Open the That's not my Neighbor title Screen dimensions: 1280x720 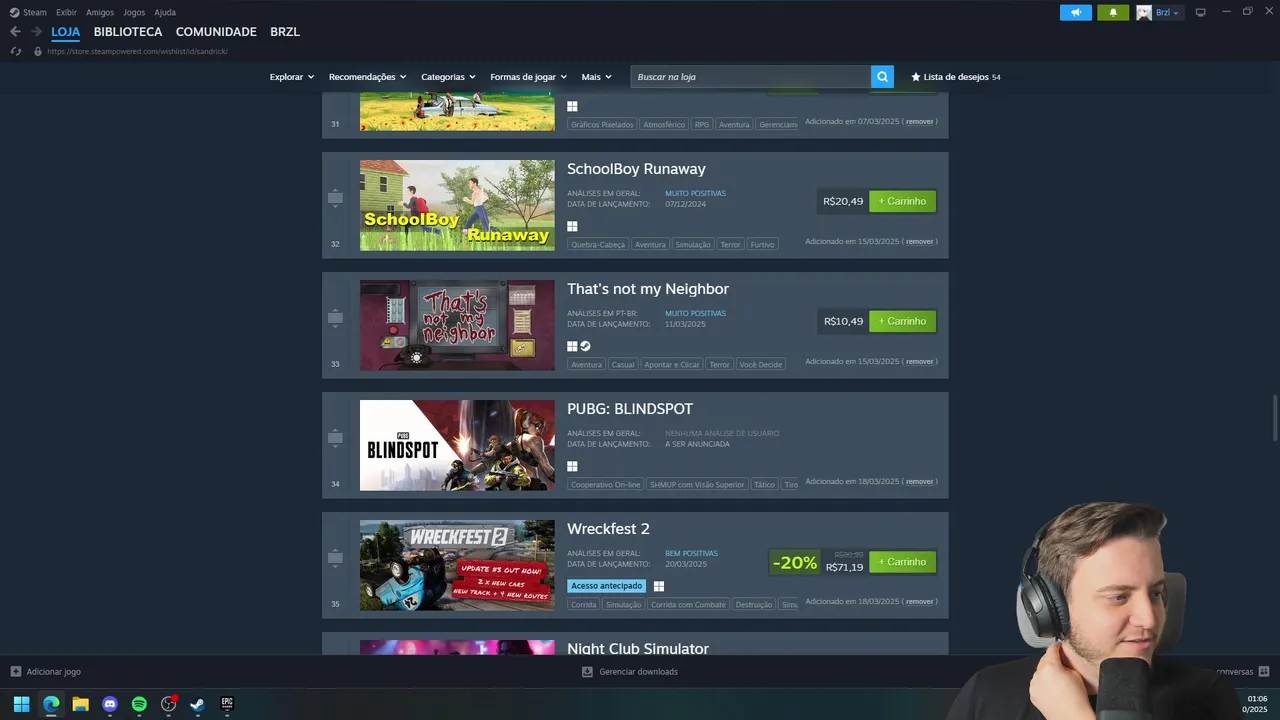648,289
